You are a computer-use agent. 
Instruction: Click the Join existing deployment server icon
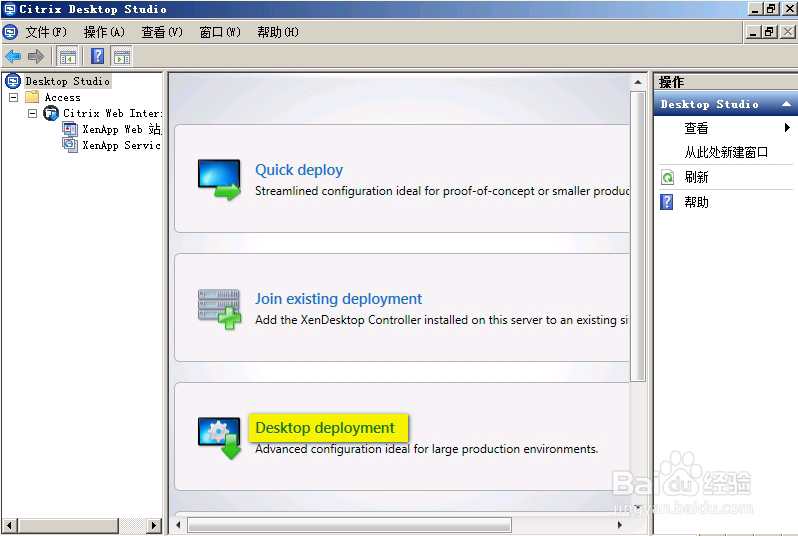click(219, 308)
